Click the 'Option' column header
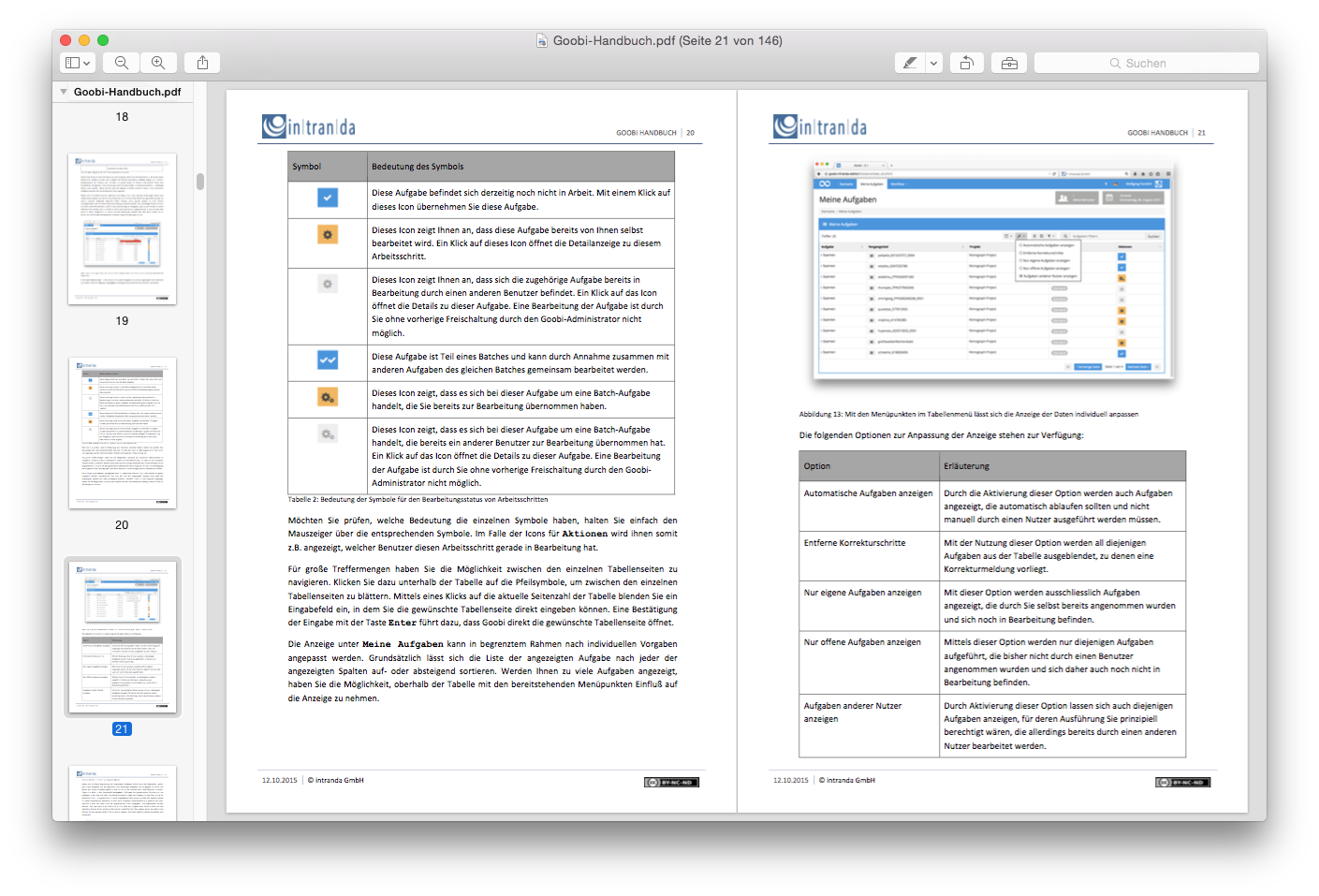 click(x=869, y=466)
